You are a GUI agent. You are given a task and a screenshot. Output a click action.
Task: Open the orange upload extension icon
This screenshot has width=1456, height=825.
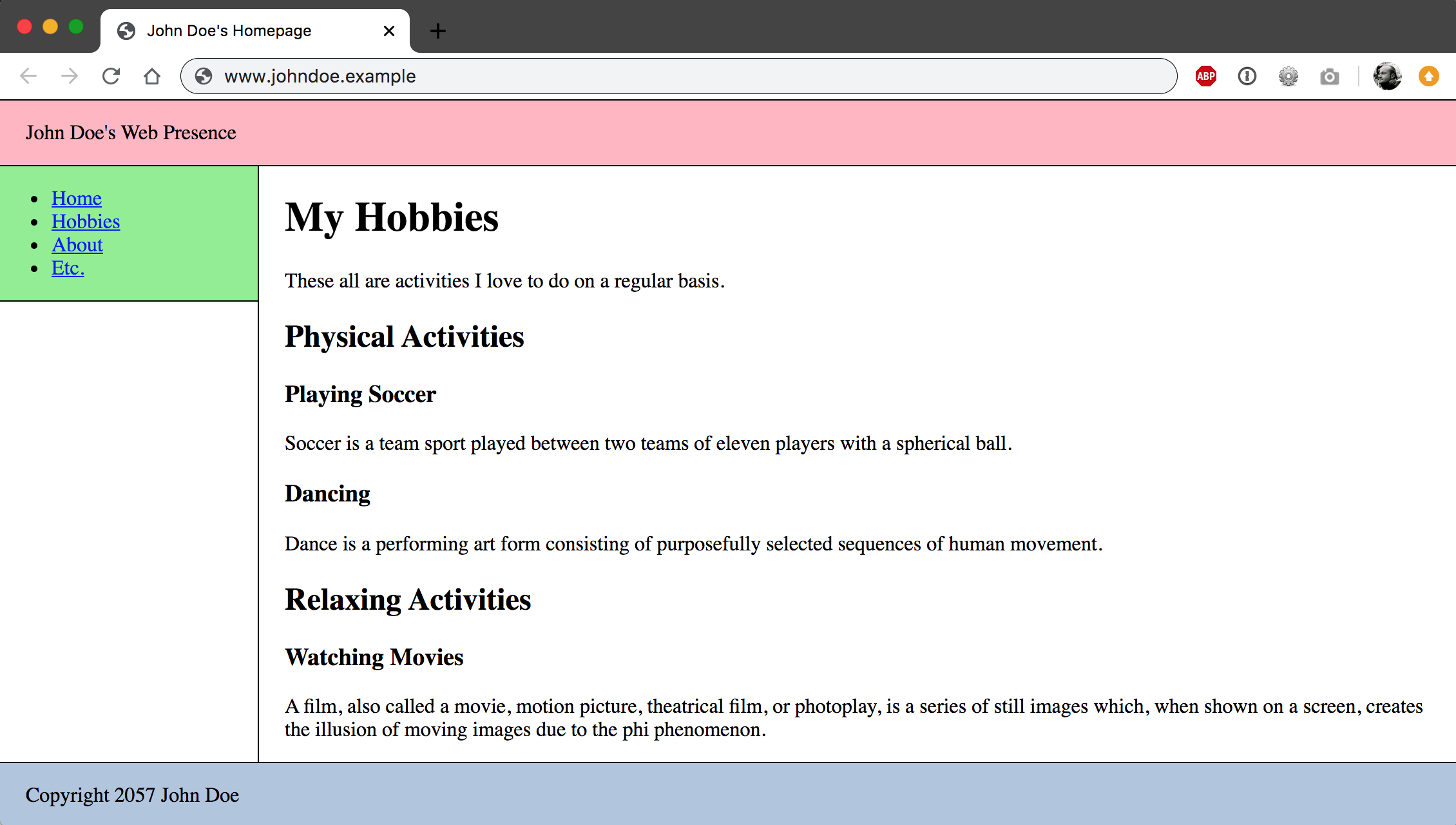pos(1428,75)
